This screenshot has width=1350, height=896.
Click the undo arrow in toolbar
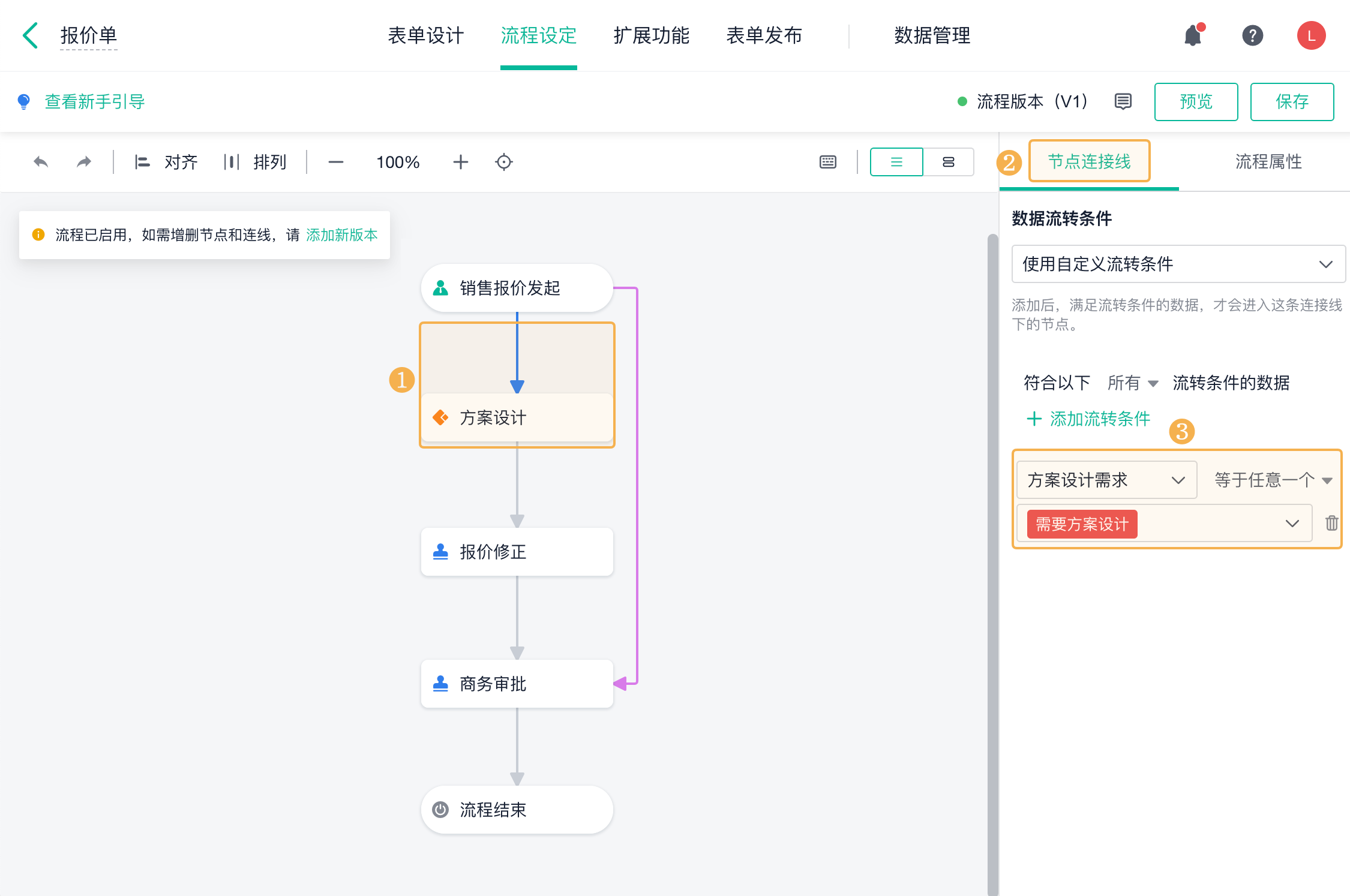click(x=41, y=162)
